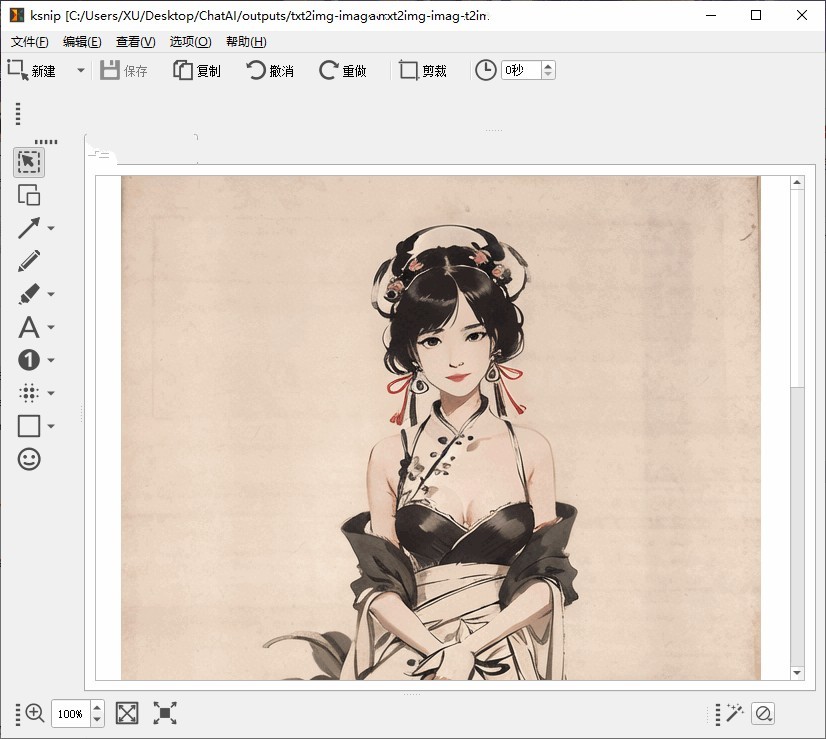Copy the image using 复制 button

[x=197, y=71]
